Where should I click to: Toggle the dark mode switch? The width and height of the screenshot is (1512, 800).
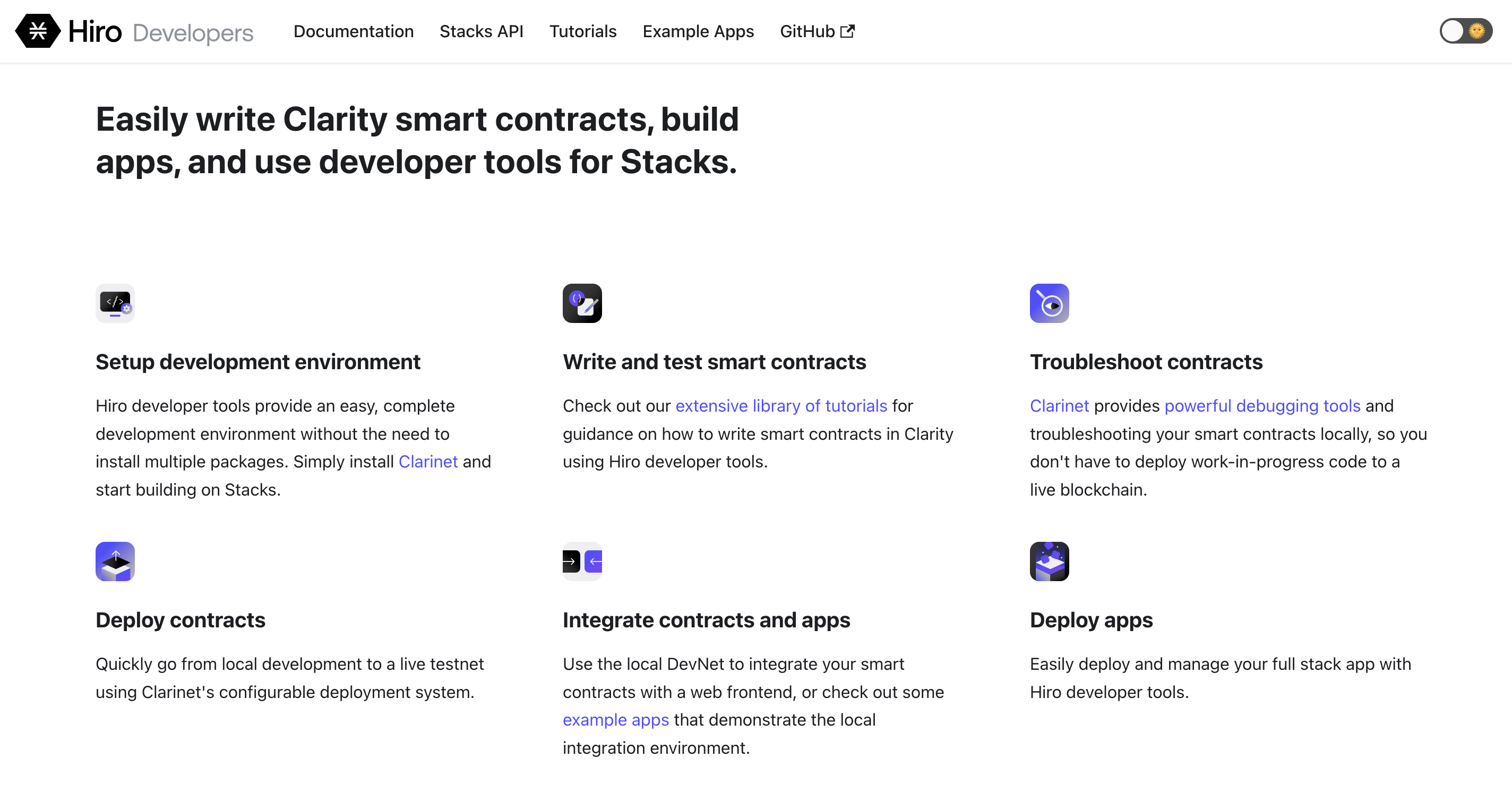1466,30
